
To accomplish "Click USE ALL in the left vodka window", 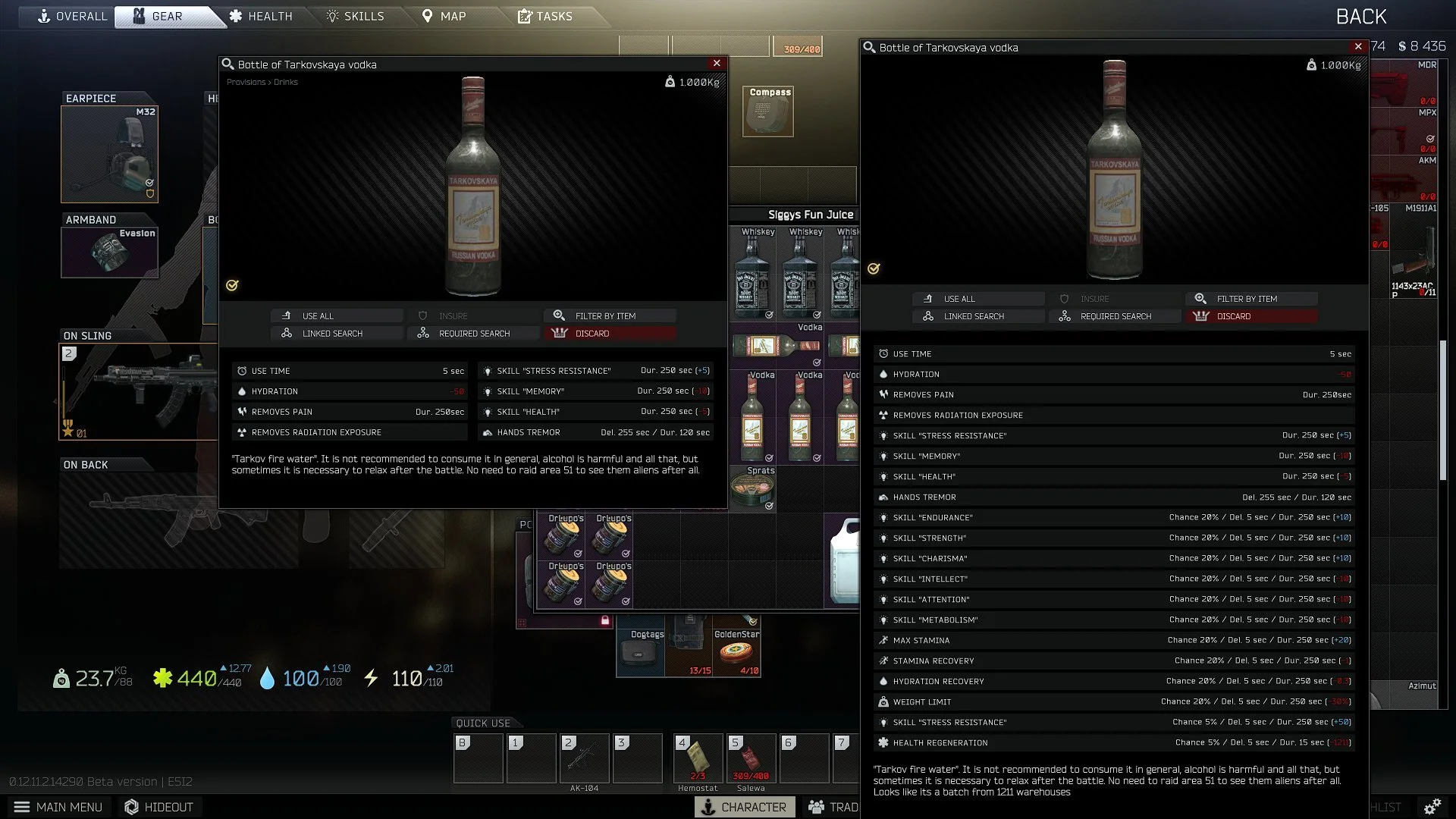I will pyautogui.click(x=337, y=315).
